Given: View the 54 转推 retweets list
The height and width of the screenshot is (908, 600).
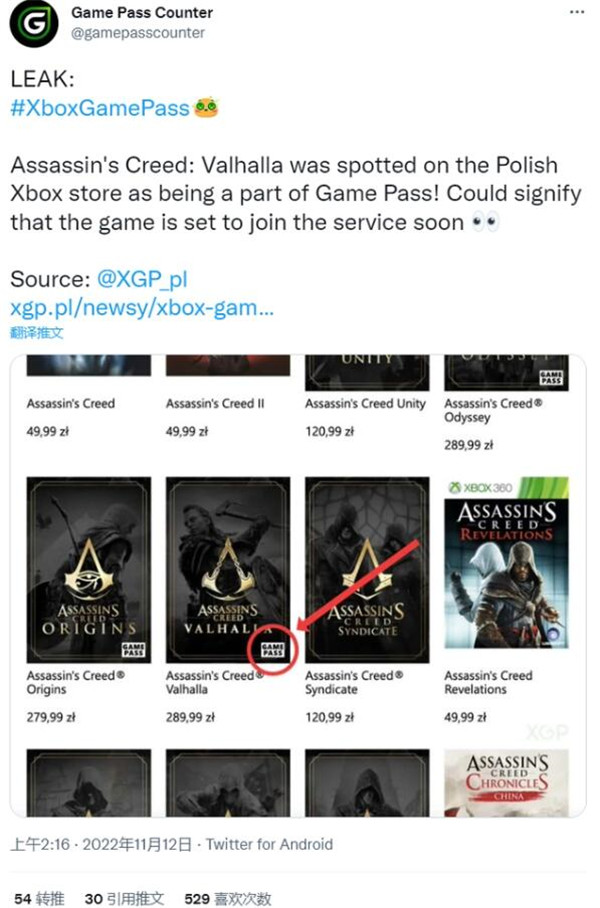Looking at the screenshot, I should pos(39,898).
